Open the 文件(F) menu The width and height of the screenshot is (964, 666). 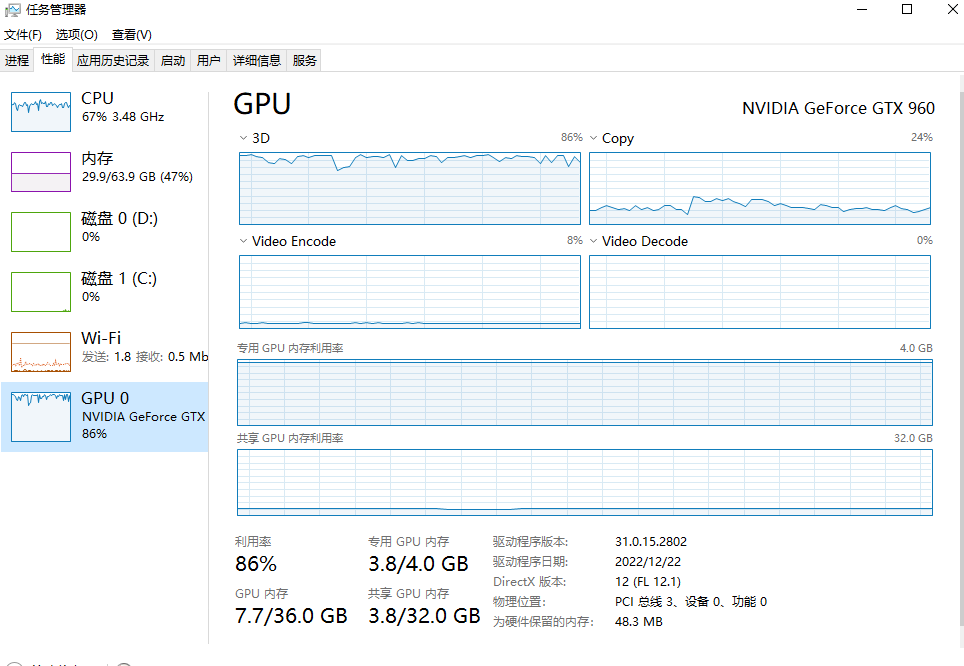23,35
